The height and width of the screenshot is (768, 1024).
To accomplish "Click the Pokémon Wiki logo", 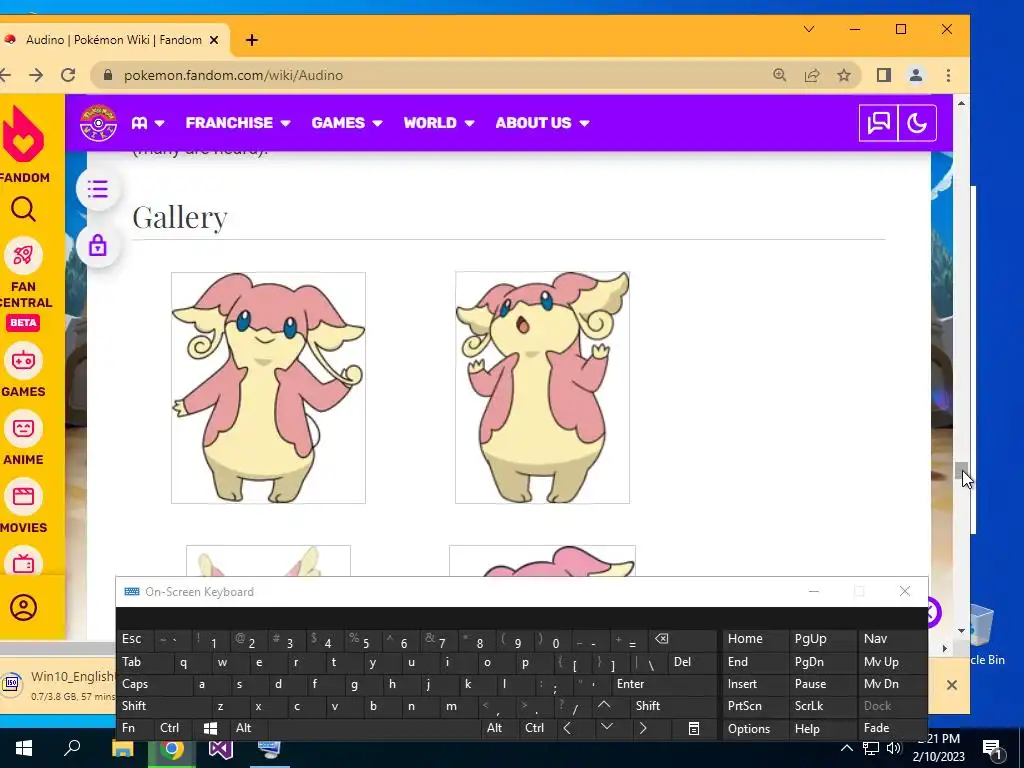I will click(x=99, y=123).
